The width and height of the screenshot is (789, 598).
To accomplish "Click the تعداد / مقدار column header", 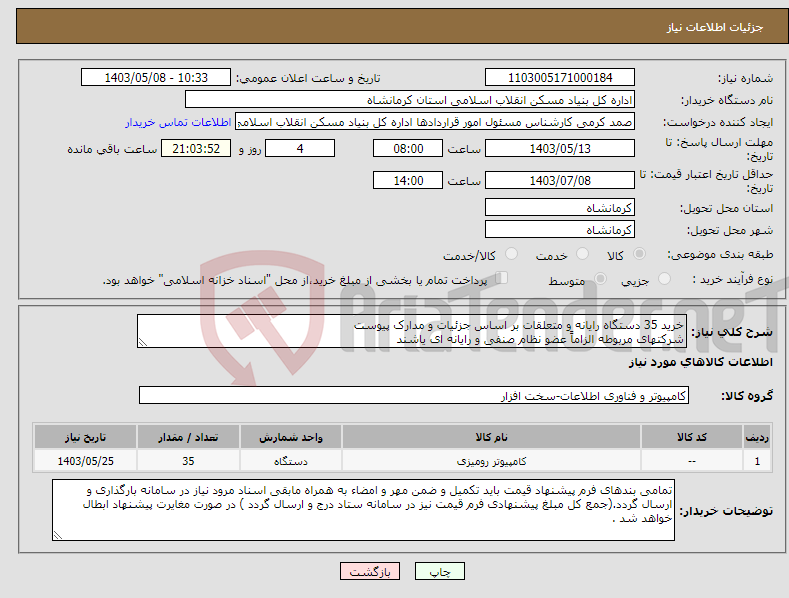I will (x=188, y=437).
